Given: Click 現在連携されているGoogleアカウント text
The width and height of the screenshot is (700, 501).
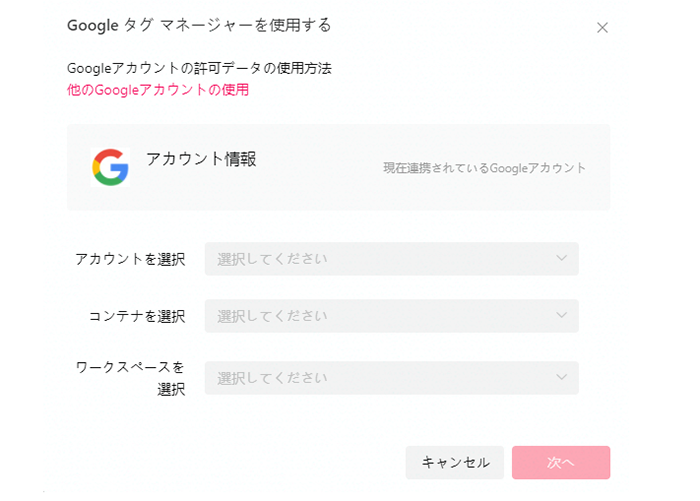Looking at the screenshot, I should (484, 168).
